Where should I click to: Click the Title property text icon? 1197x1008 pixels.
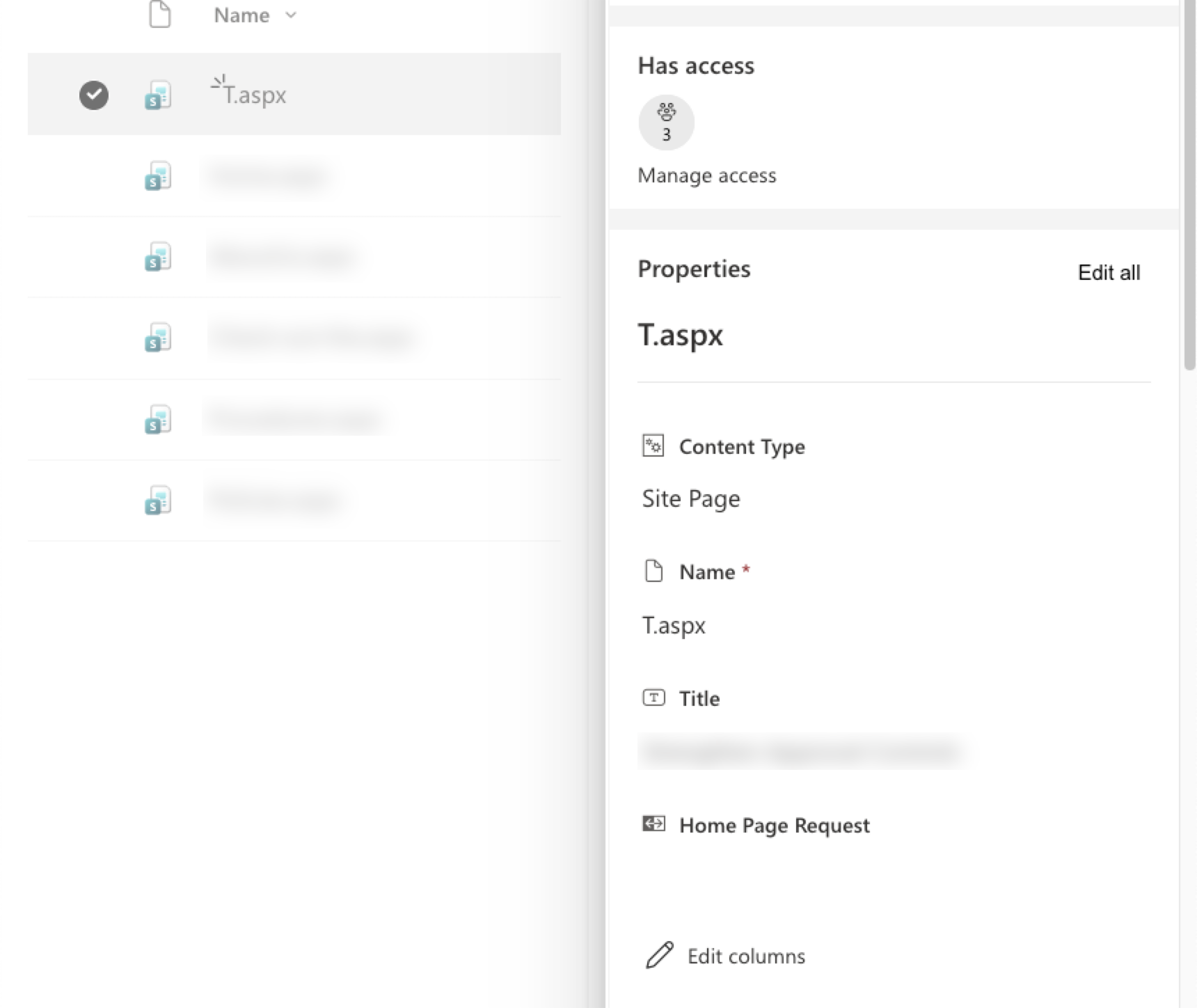tap(653, 698)
